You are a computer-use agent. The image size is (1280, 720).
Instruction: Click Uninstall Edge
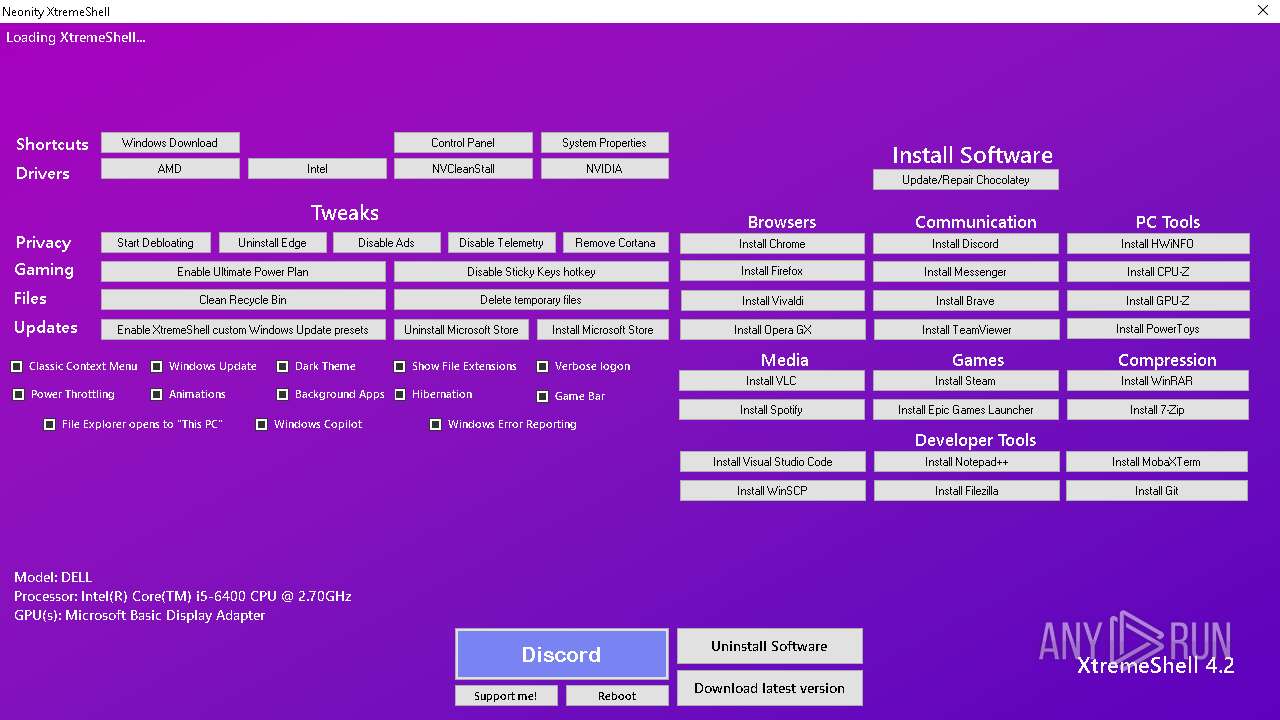[x=272, y=243]
